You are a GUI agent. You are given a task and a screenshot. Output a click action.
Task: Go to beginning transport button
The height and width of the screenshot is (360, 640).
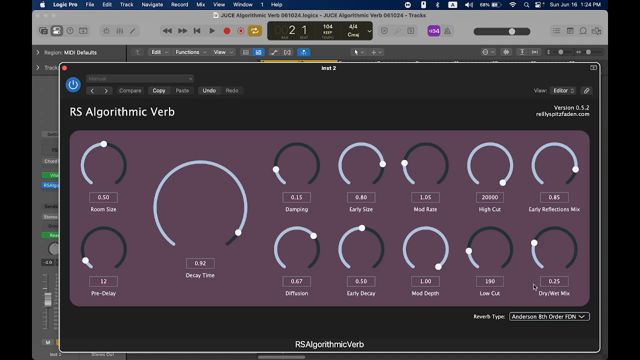(x=197, y=31)
